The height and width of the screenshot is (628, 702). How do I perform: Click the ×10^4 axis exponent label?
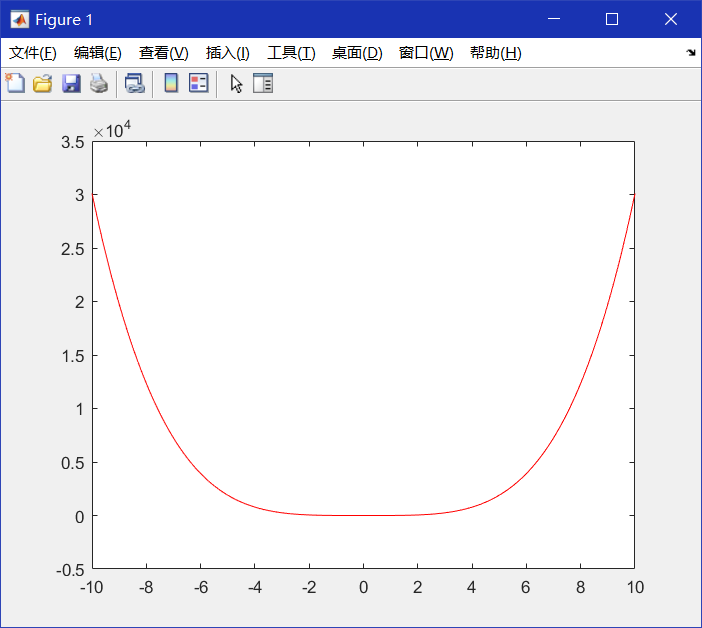pos(112,130)
